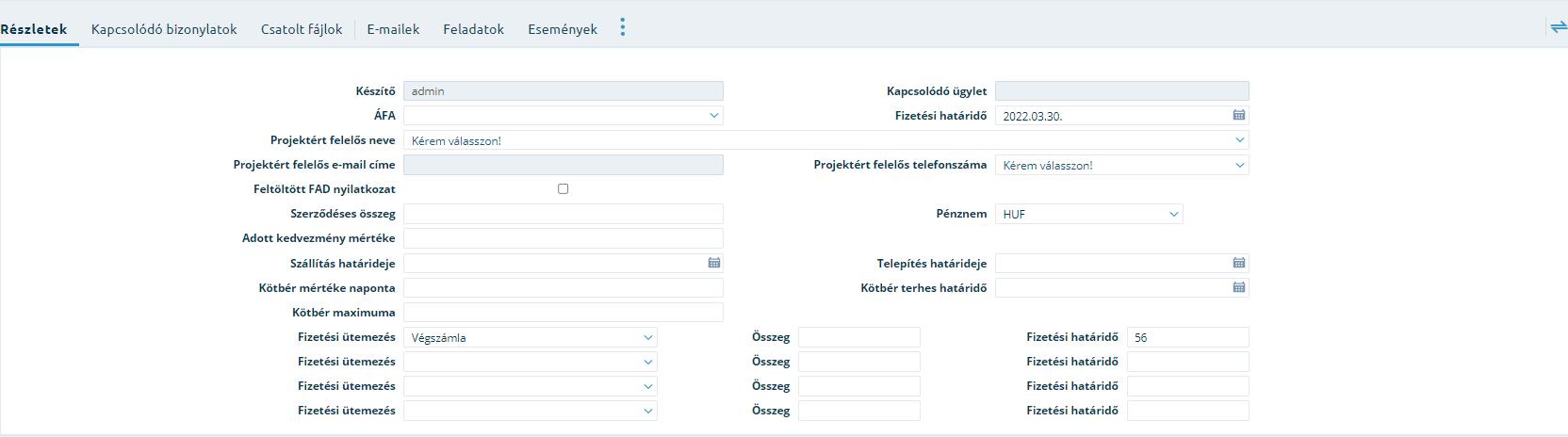Viewport: 1568px width, 437px height.
Task: Expand the ÁFA dropdown
Action: (563, 115)
